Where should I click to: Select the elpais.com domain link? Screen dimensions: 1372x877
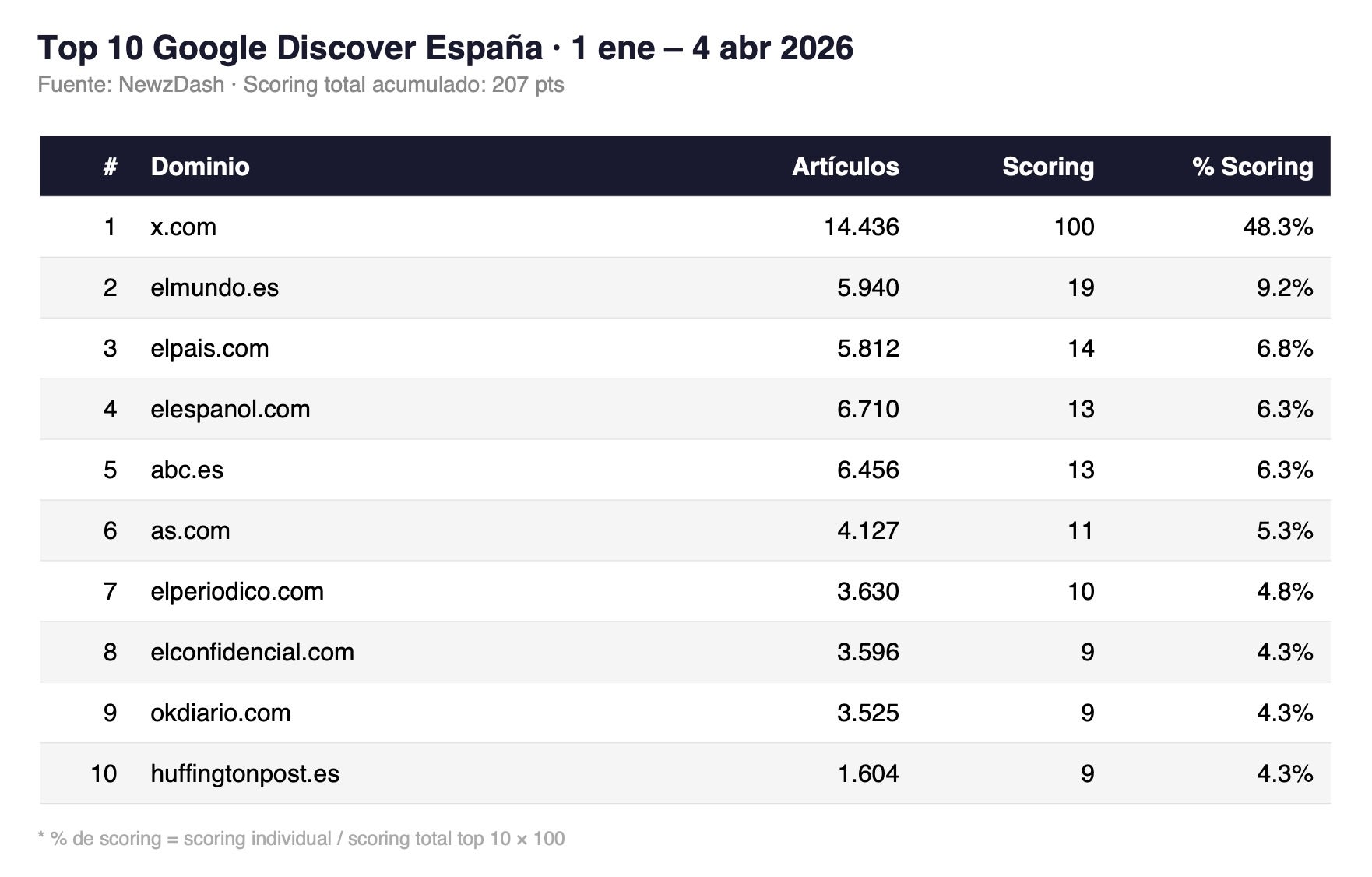[209, 348]
